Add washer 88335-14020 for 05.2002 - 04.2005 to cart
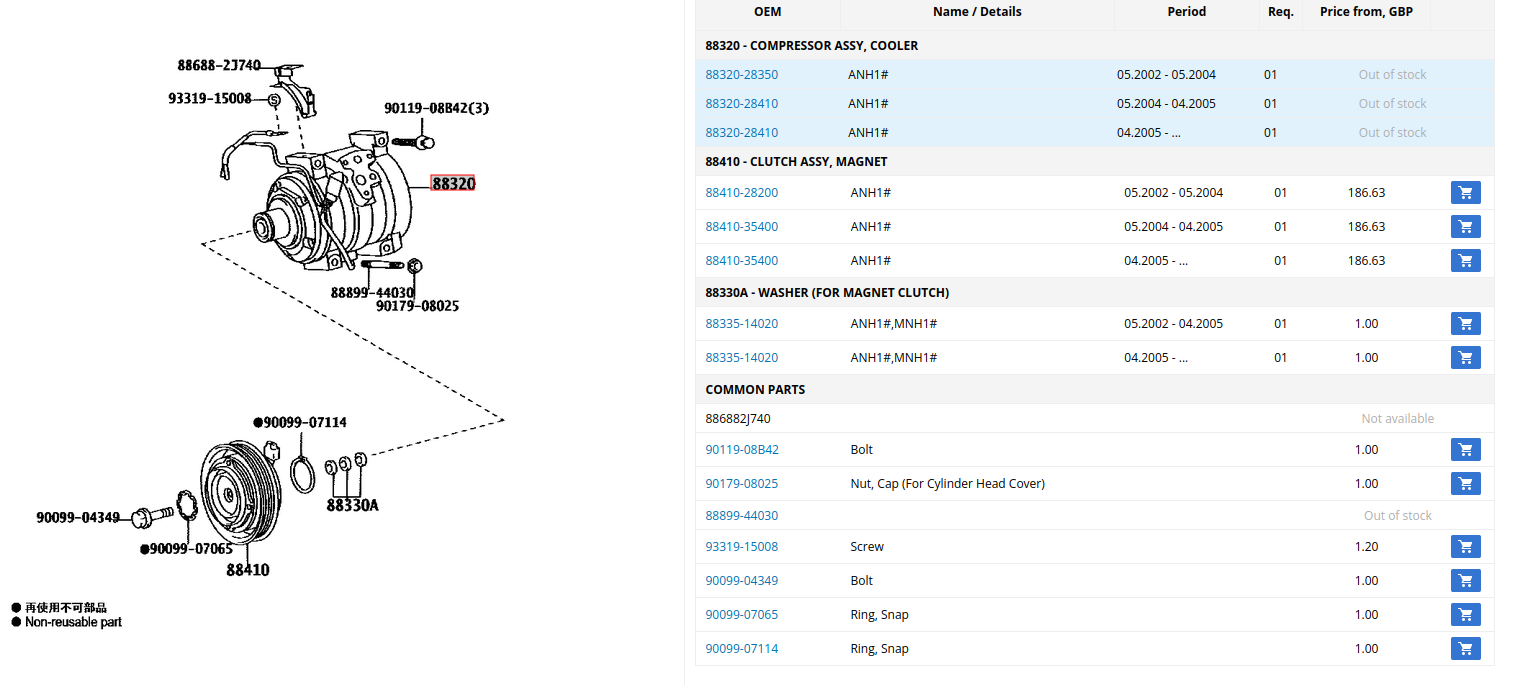1513x685 pixels. 1465,324
